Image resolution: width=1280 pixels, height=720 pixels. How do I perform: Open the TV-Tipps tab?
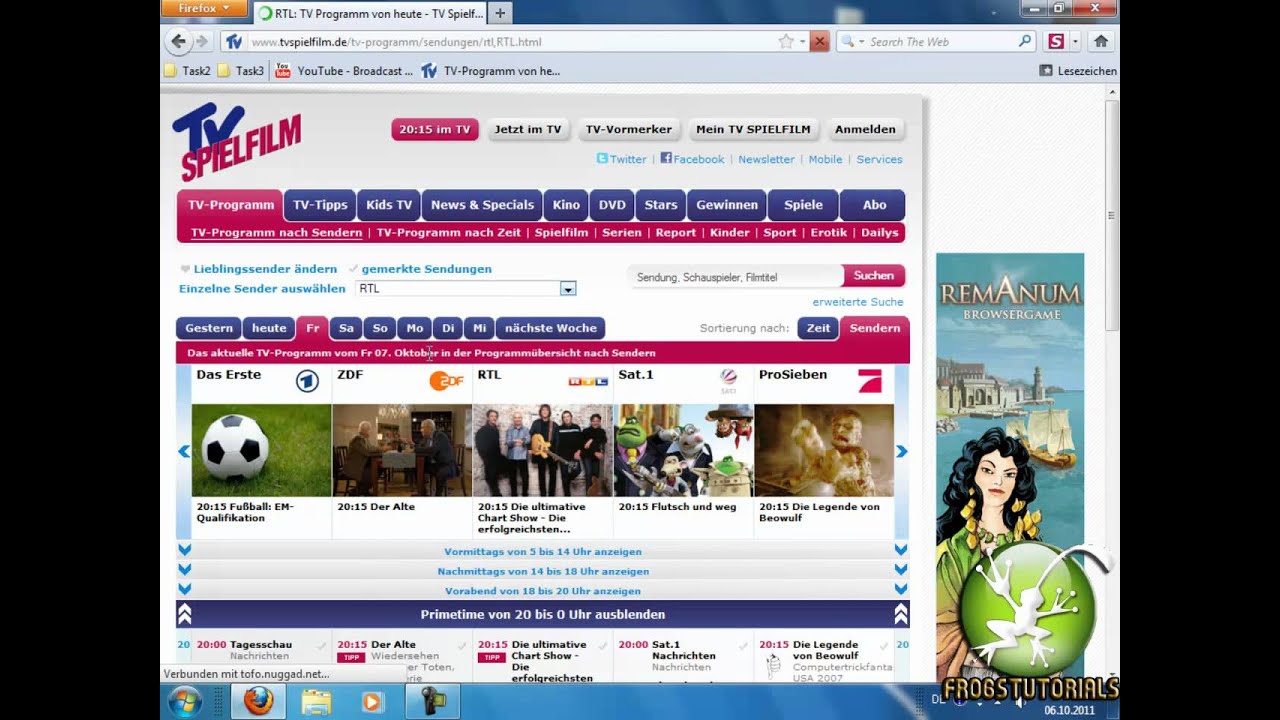coord(320,205)
